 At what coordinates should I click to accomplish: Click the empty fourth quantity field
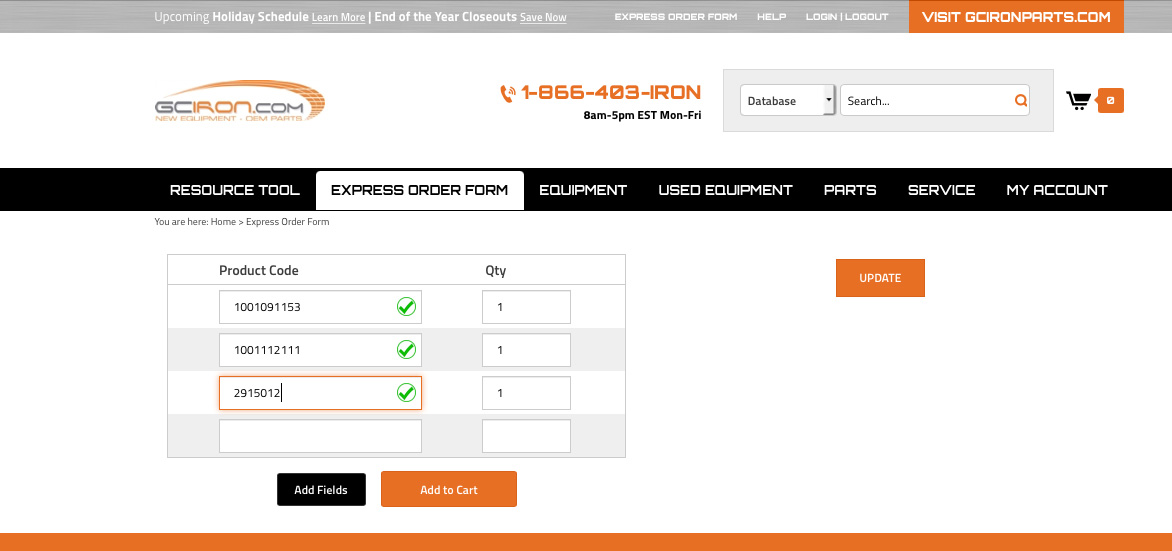click(526, 436)
